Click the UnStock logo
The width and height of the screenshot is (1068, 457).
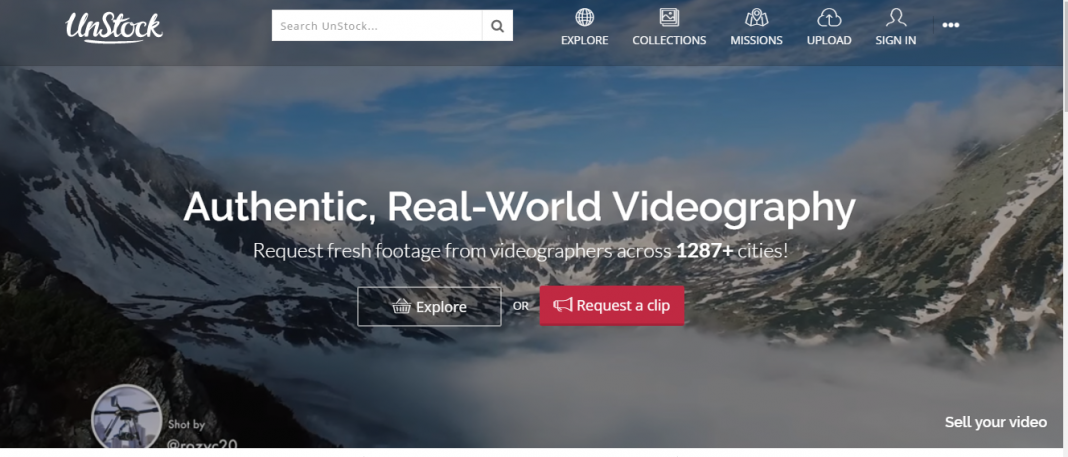[114, 27]
